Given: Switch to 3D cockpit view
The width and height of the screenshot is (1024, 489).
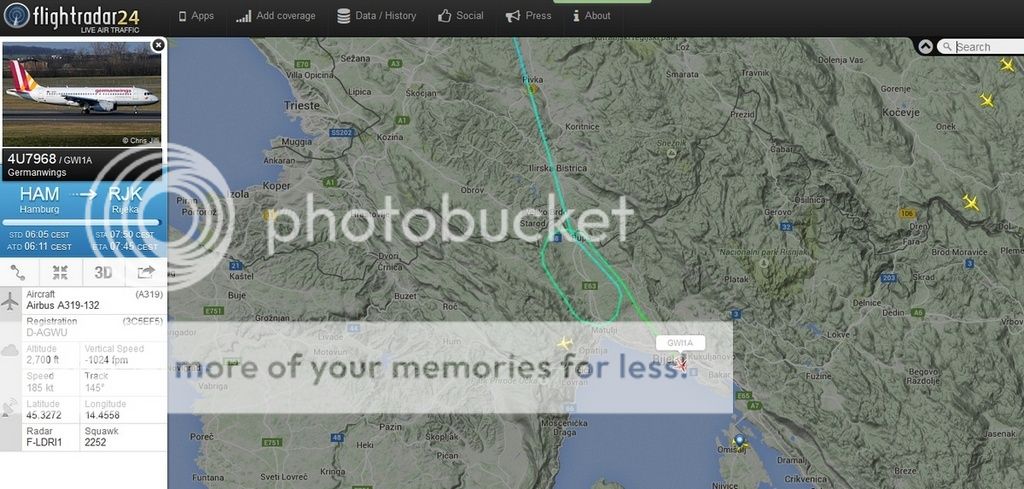Looking at the screenshot, I should pyautogui.click(x=103, y=272).
